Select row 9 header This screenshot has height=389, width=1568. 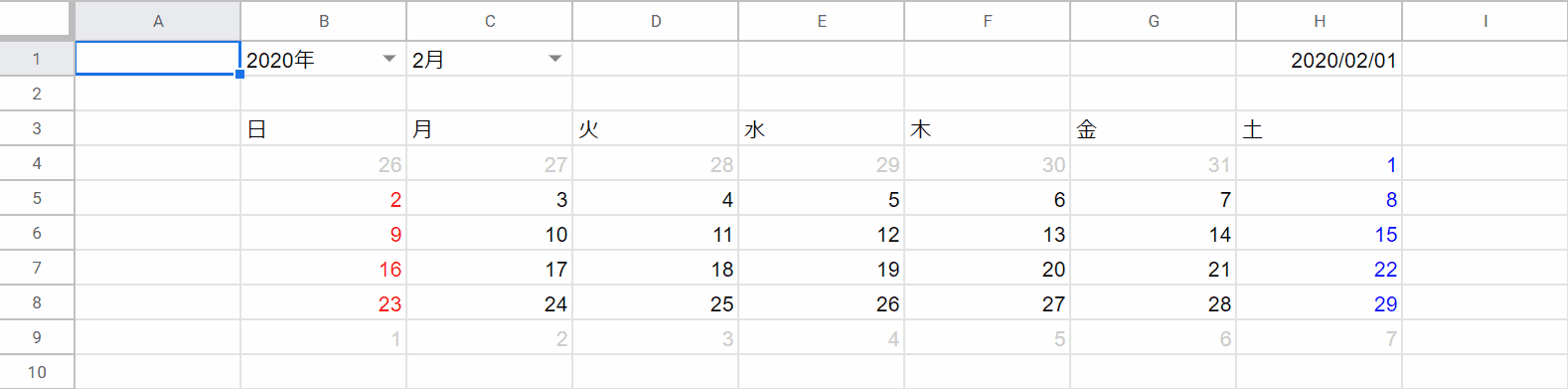[x=37, y=337]
